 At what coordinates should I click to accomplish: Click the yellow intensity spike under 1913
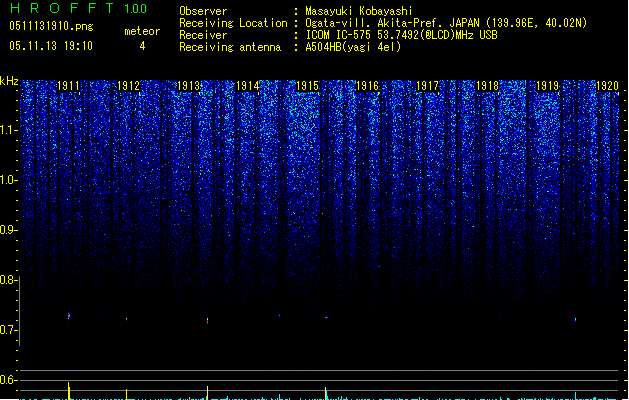pyautogui.click(x=207, y=393)
